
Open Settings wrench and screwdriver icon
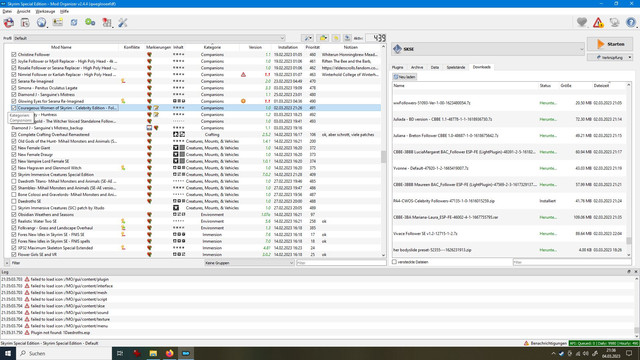(123, 23)
